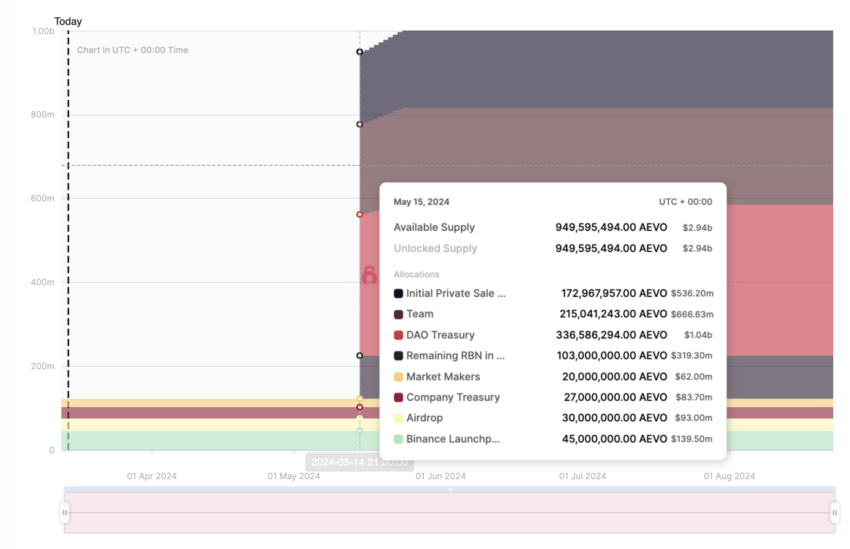This screenshot has height=549, width=850.
Task: Click the range selector pink timeline area
Action: [x=449, y=513]
